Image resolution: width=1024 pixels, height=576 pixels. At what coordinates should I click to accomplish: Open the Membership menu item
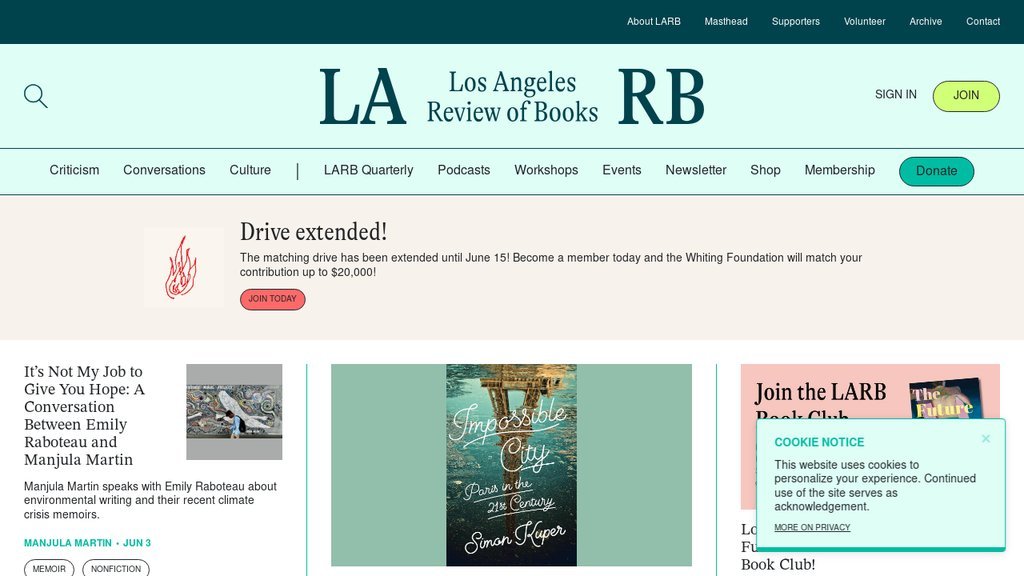tap(839, 170)
